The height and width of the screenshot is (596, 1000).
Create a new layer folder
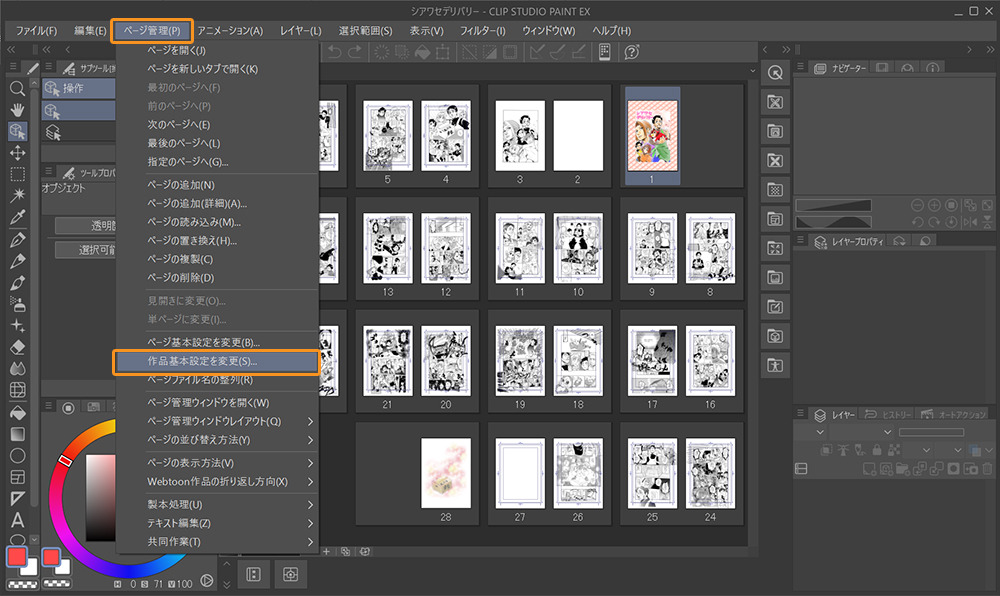pyautogui.click(x=902, y=469)
